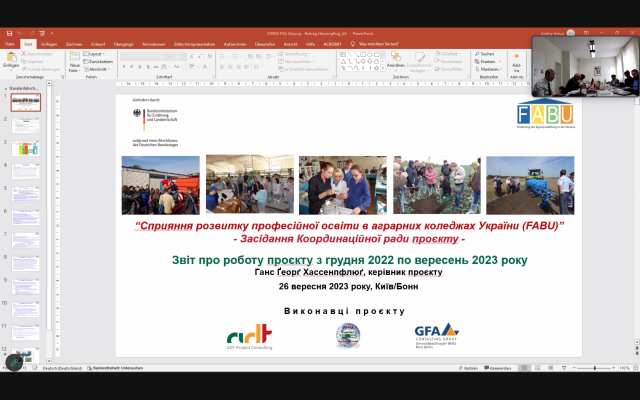Viewport: 640px width, 400px height.
Task: Switch to the Bildschirmpräsentation tab
Action: tap(194, 44)
